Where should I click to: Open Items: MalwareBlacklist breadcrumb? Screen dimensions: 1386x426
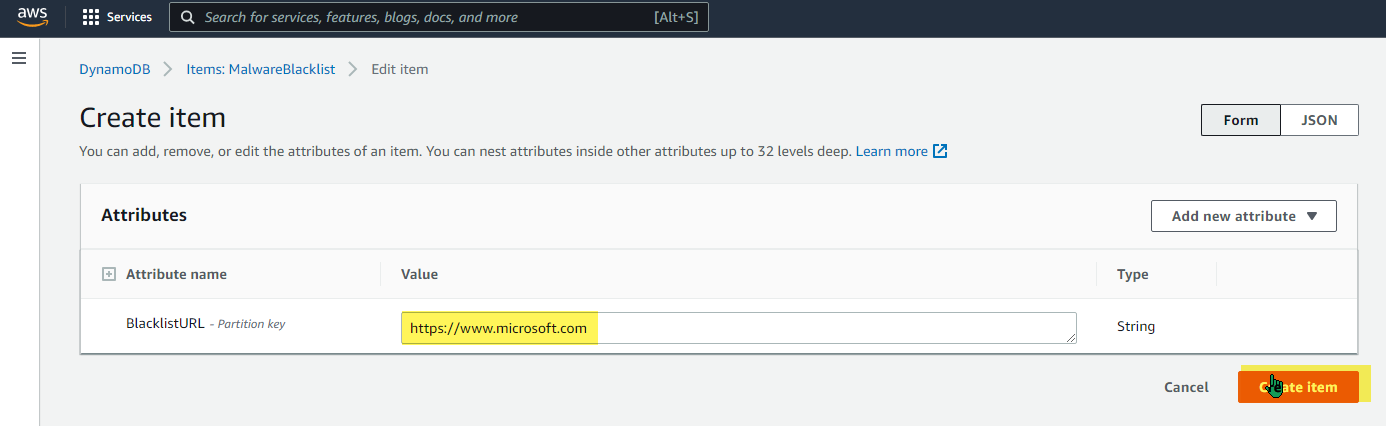pyautogui.click(x=260, y=69)
